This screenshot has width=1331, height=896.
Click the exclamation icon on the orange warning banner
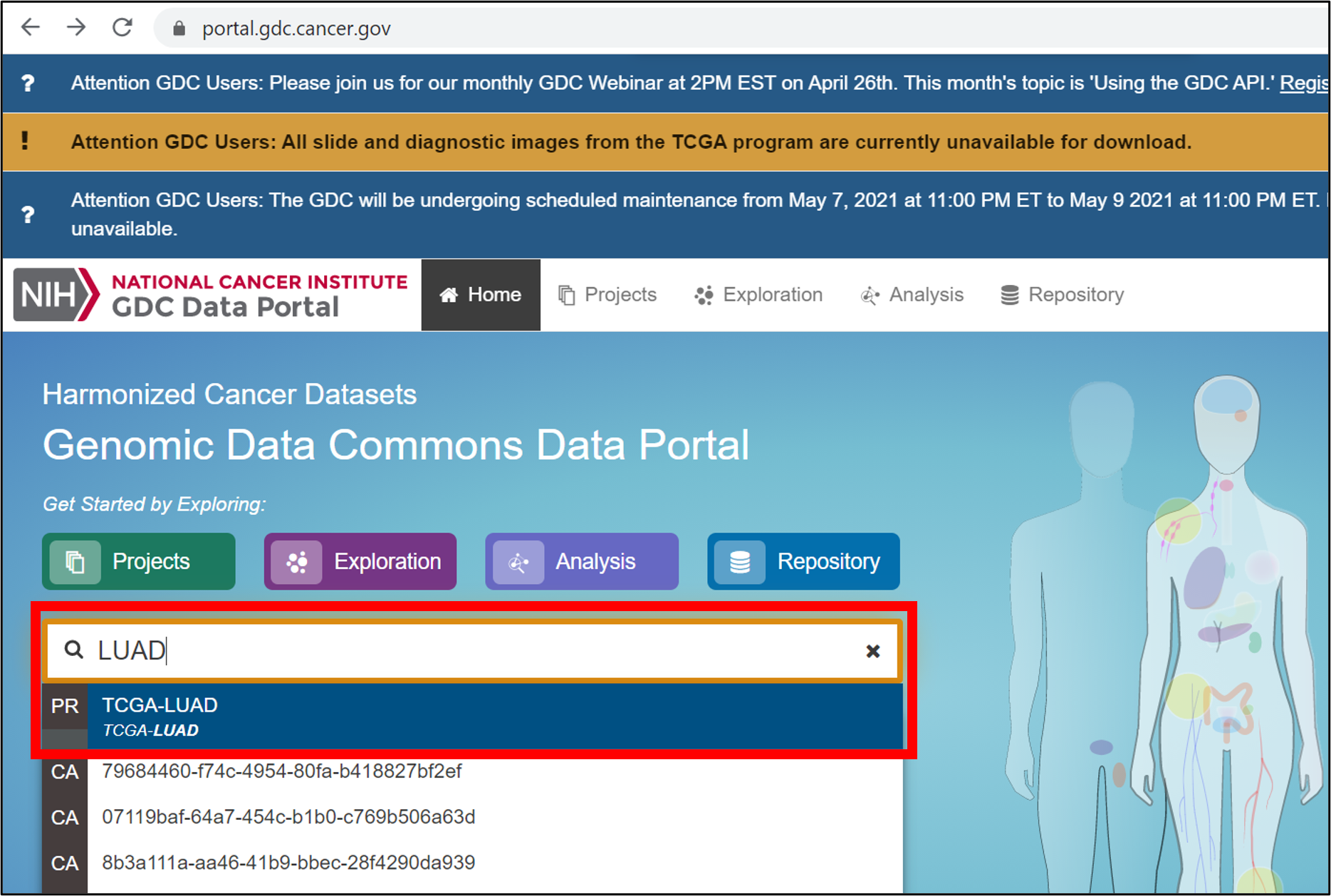[x=25, y=141]
